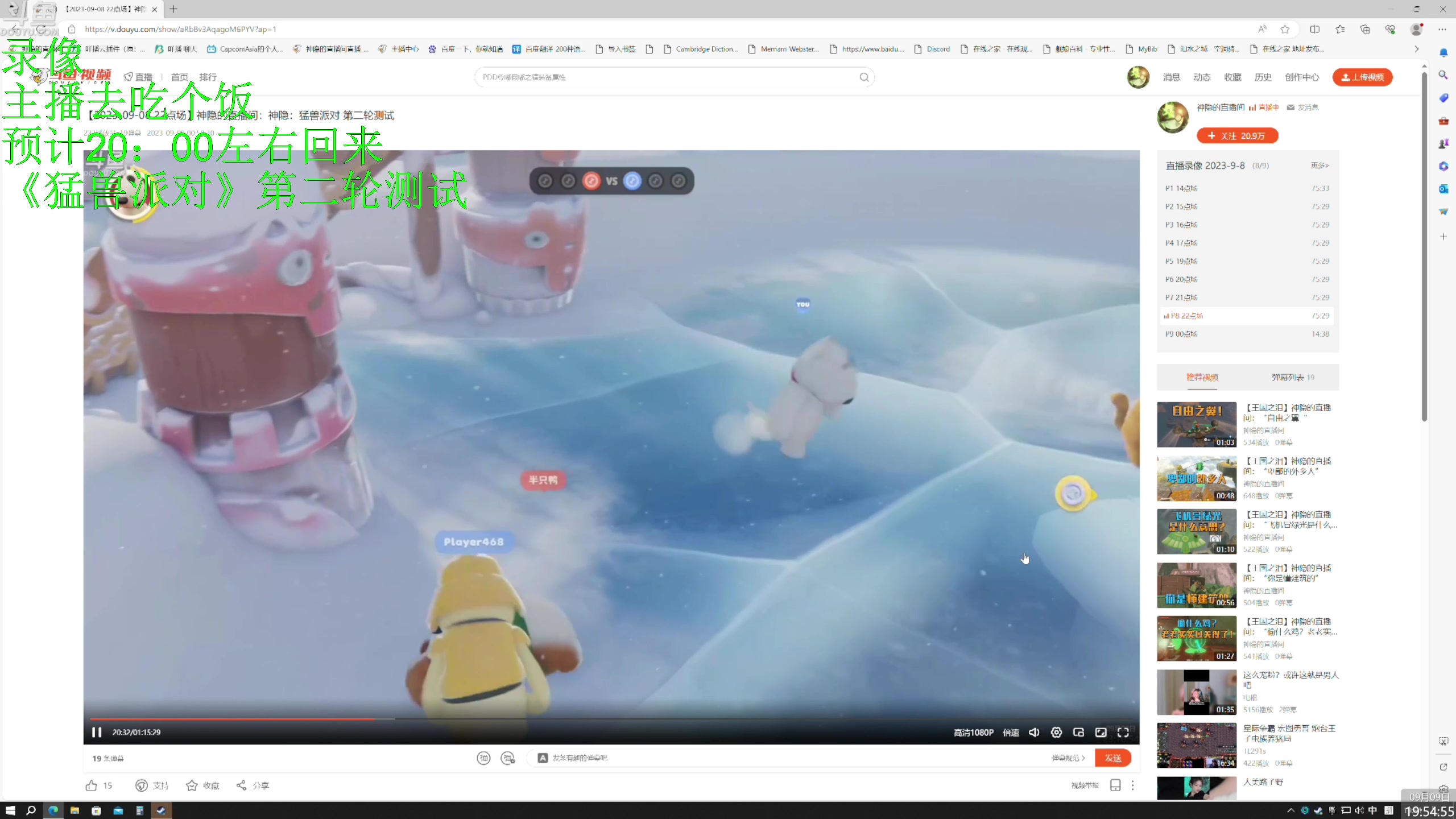Mute the video volume speaker icon
This screenshot has width=1456, height=819.
1034,732
